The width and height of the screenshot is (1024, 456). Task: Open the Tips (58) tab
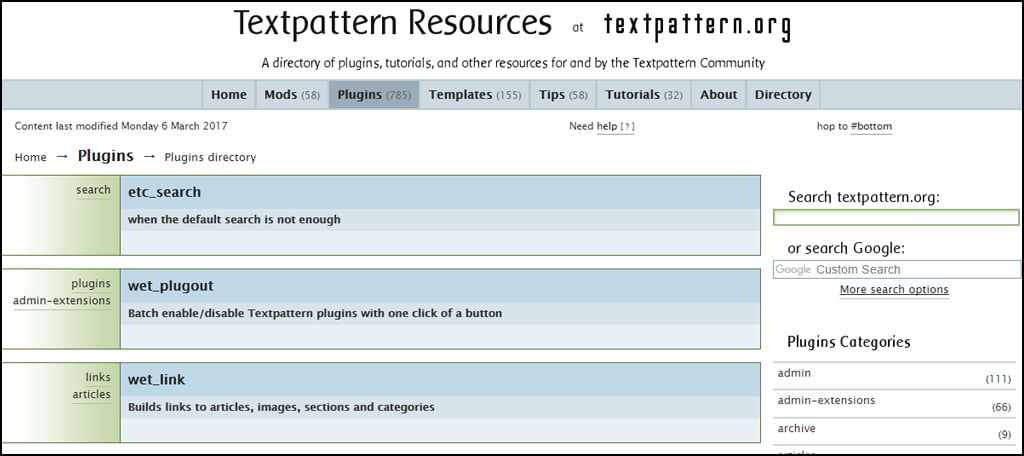click(563, 95)
